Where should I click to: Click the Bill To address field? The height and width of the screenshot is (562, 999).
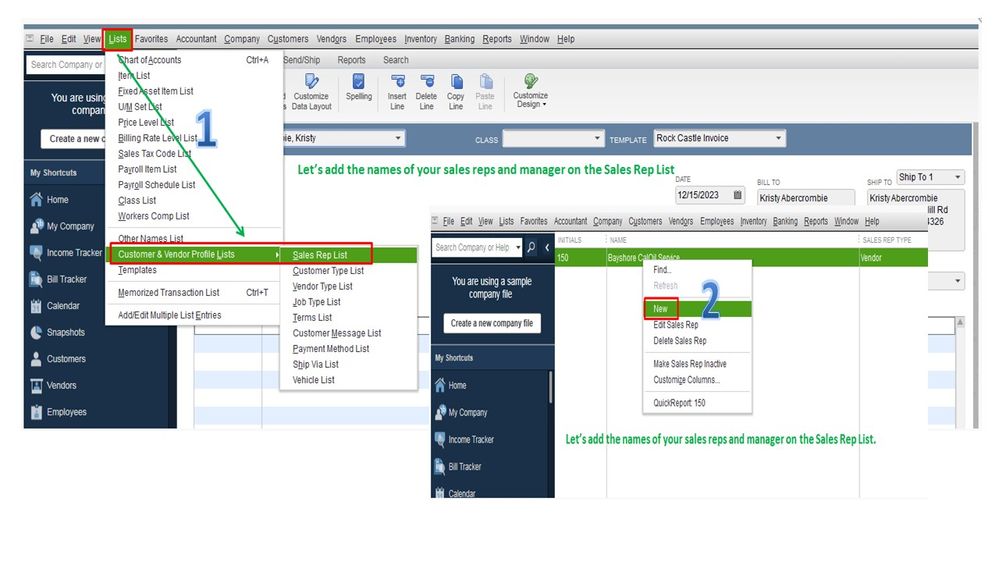click(x=806, y=198)
